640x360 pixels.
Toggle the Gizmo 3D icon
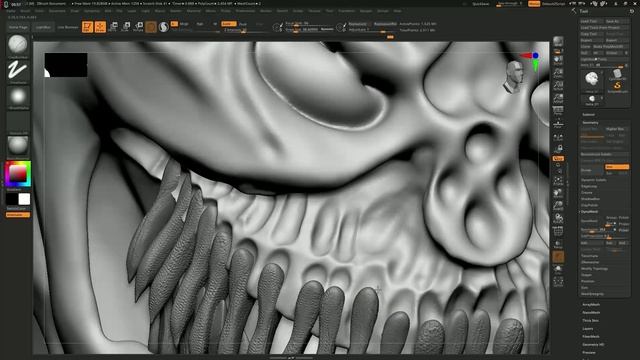click(x=151, y=27)
